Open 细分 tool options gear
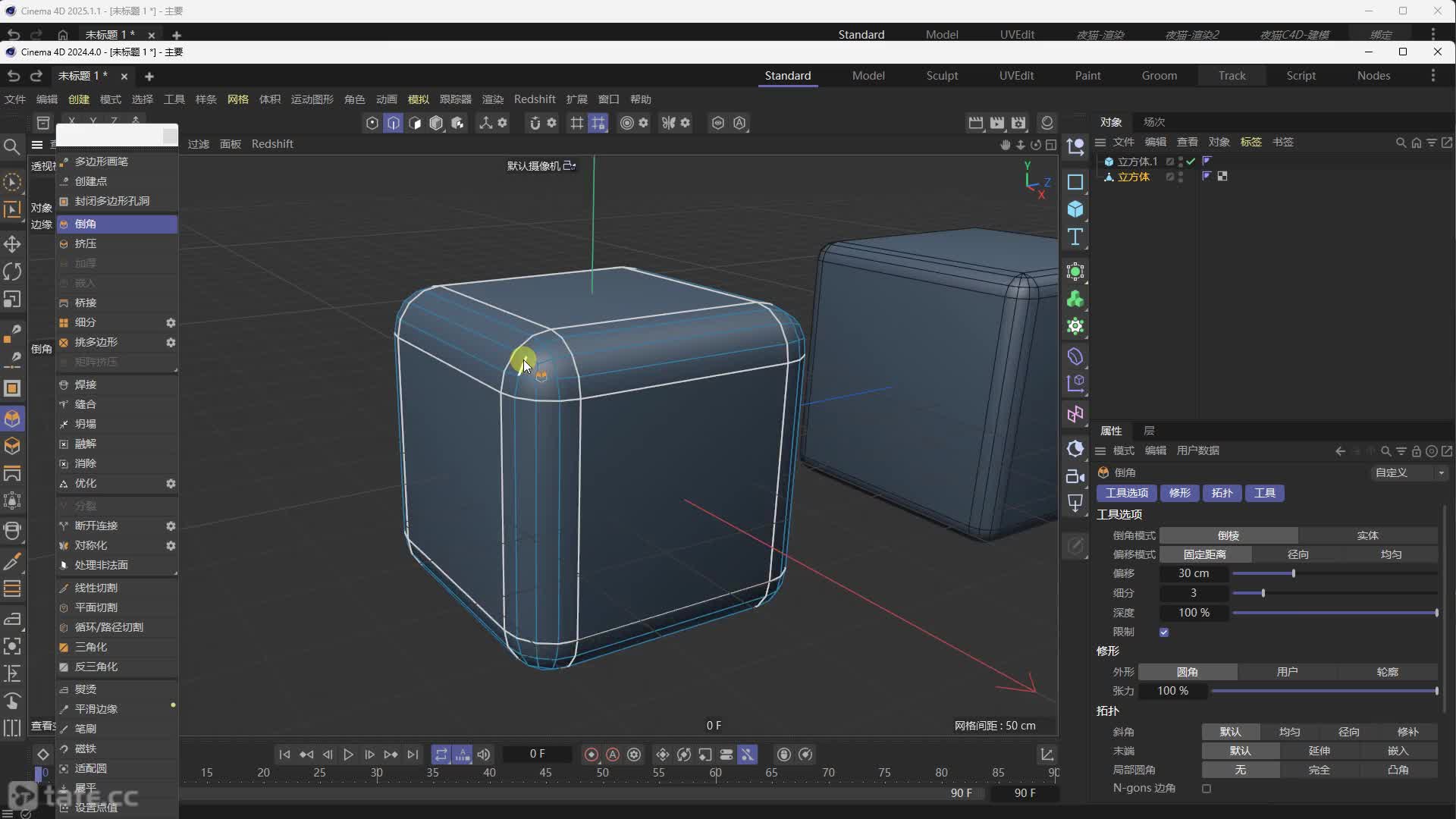This screenshot has height=819, width=1456. [x=171, y=323]
